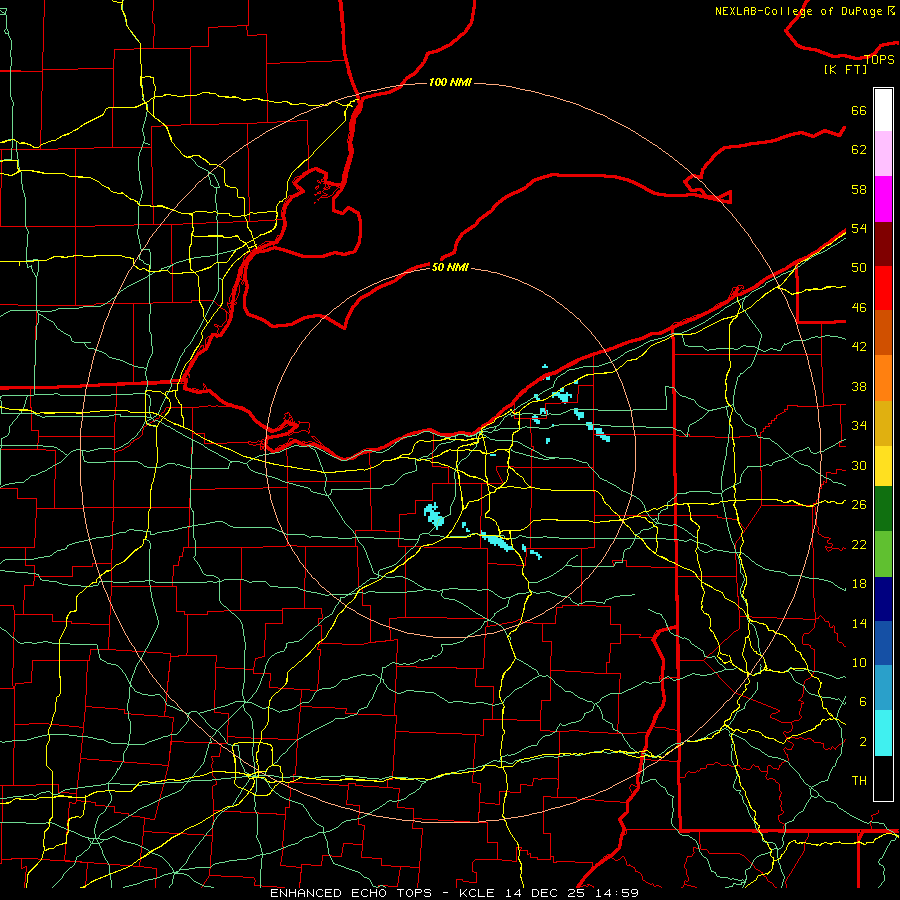
Task: Click the 50 legend value
Action: coord(859,267)
